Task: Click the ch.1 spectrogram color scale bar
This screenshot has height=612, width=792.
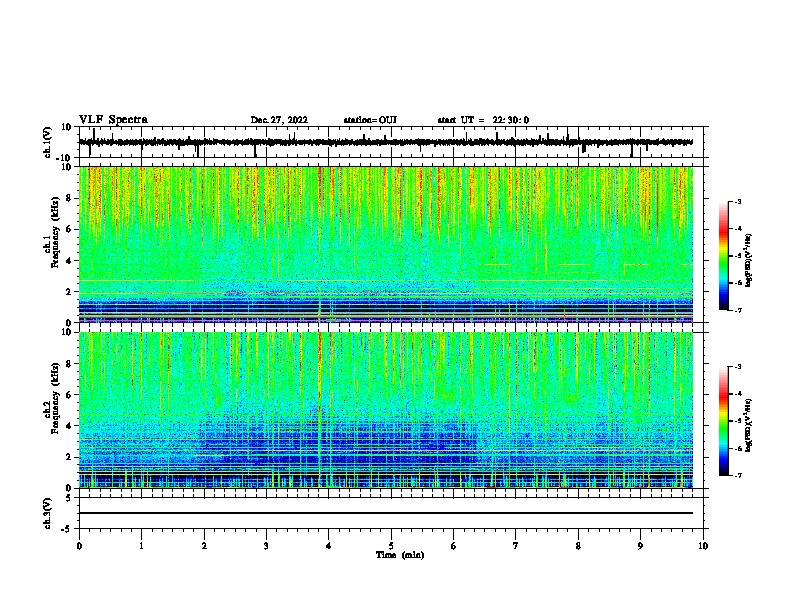Action: pos(723,256)
